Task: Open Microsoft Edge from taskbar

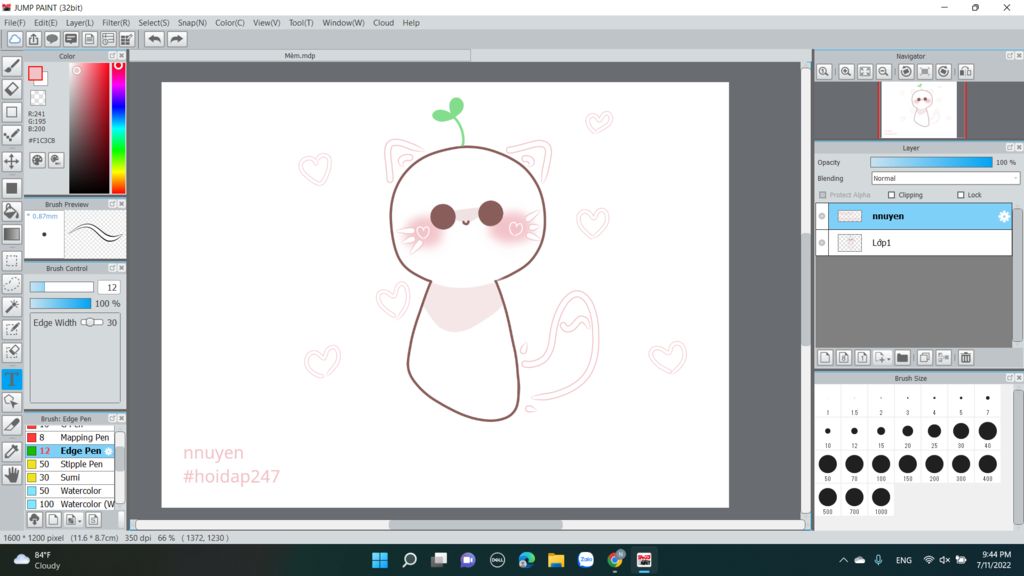Action: [x=526, y=560]
